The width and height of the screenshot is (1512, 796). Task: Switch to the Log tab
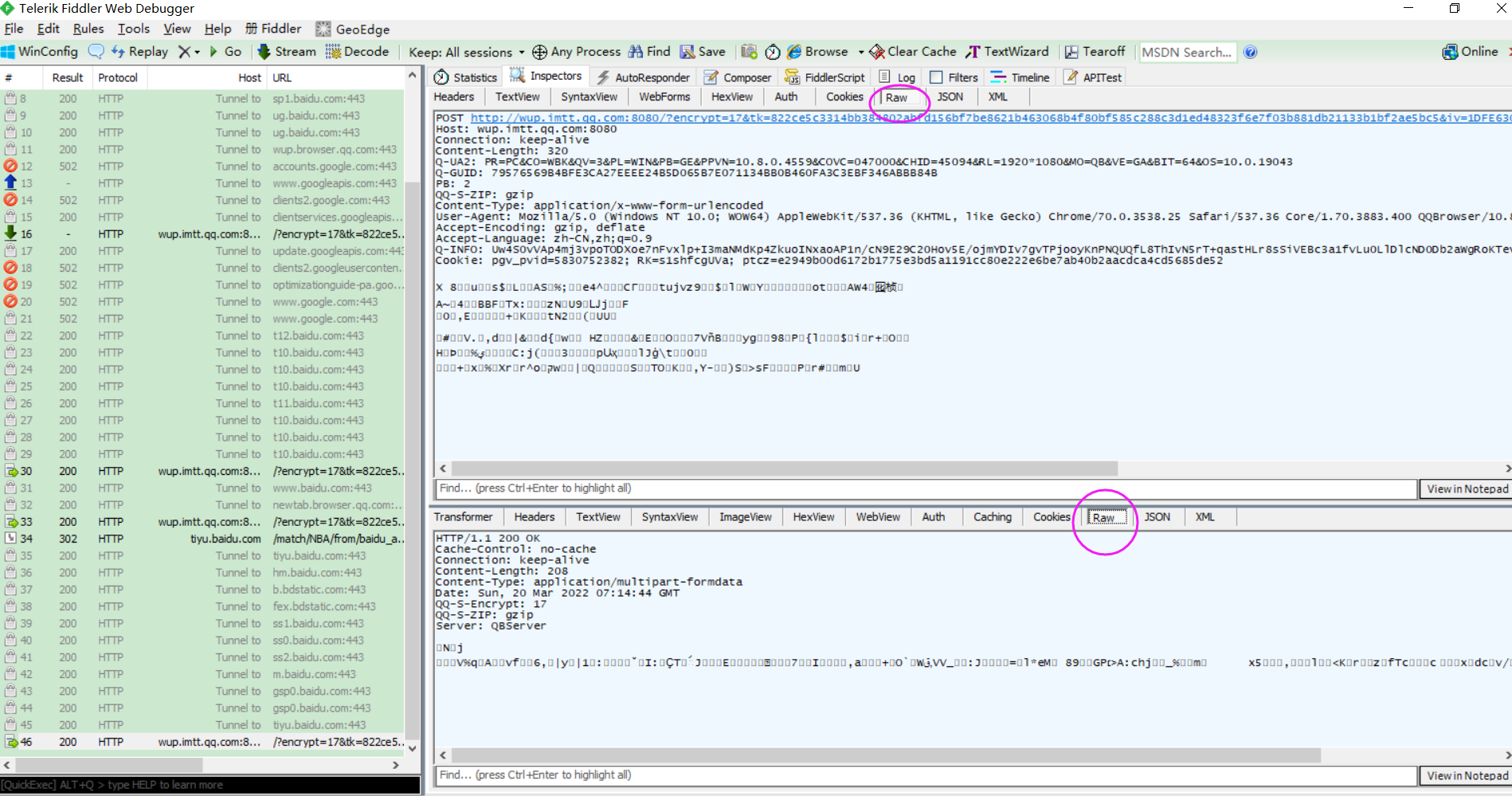coord(897,77)
